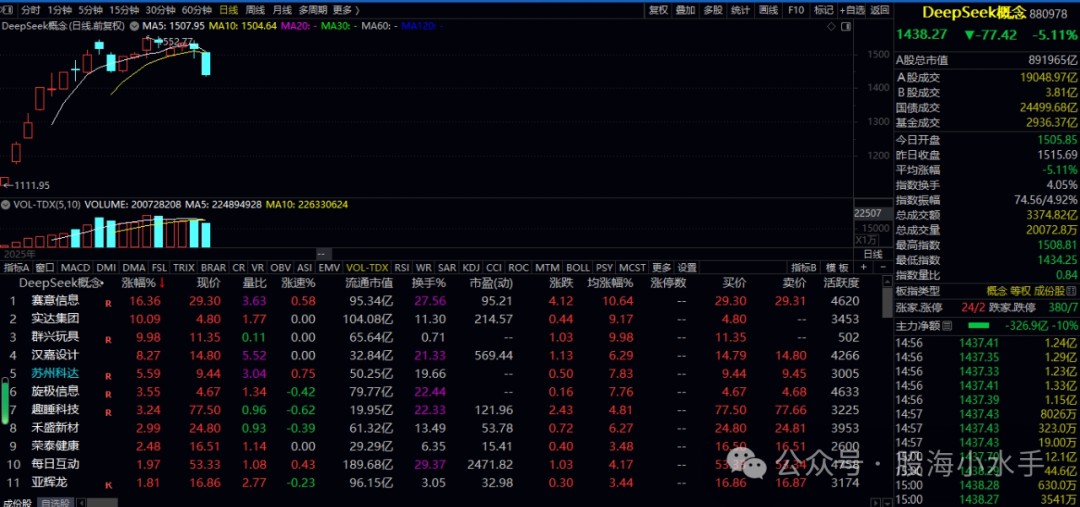Click the K marker beside 亚辉龙
1080x507 pixels.
coord(107,485)
